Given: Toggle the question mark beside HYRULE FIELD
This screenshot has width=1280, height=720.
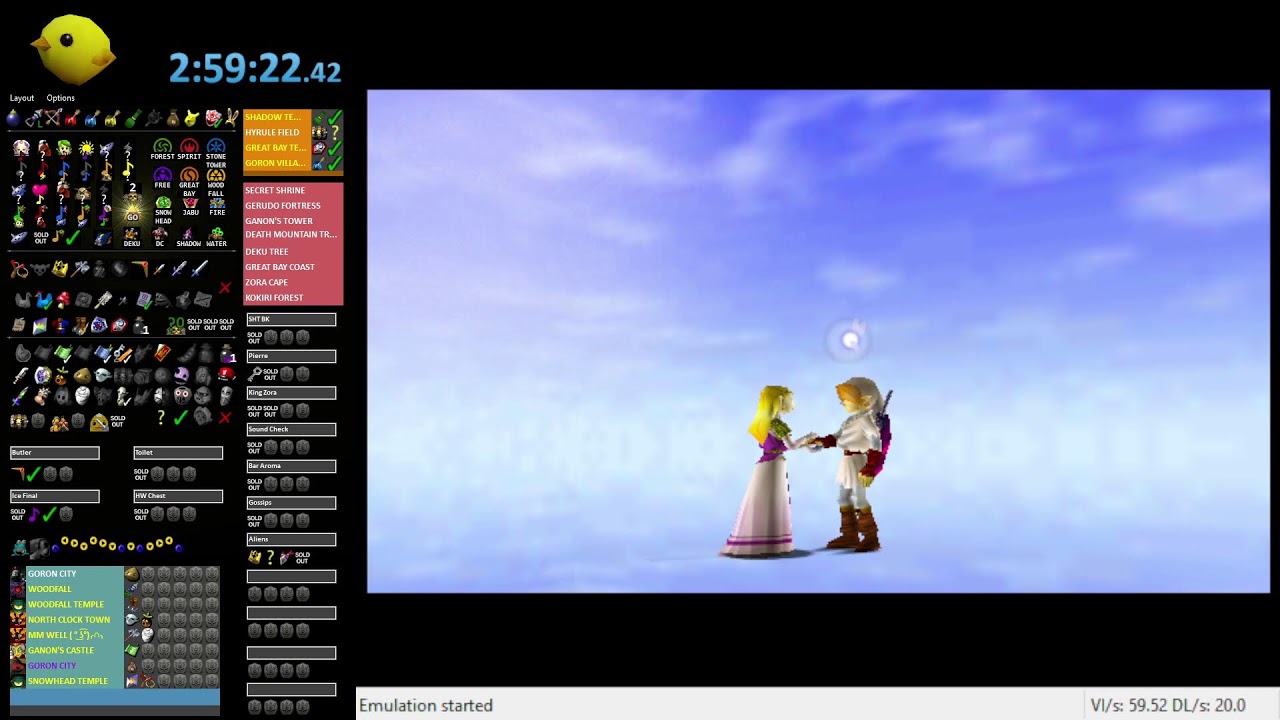Looking at the screenshot, I should pos(335,132).
